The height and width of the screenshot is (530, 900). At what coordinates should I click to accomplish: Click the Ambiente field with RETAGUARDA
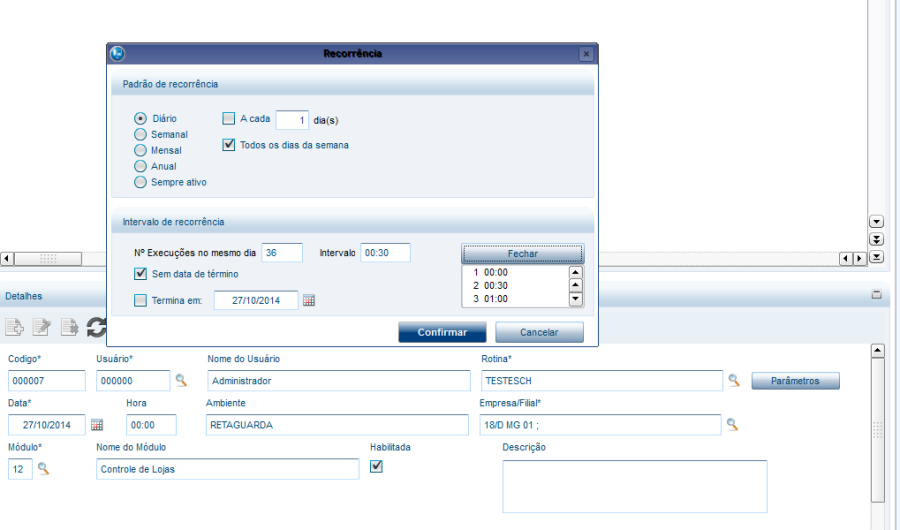click(x=337, y=425)
